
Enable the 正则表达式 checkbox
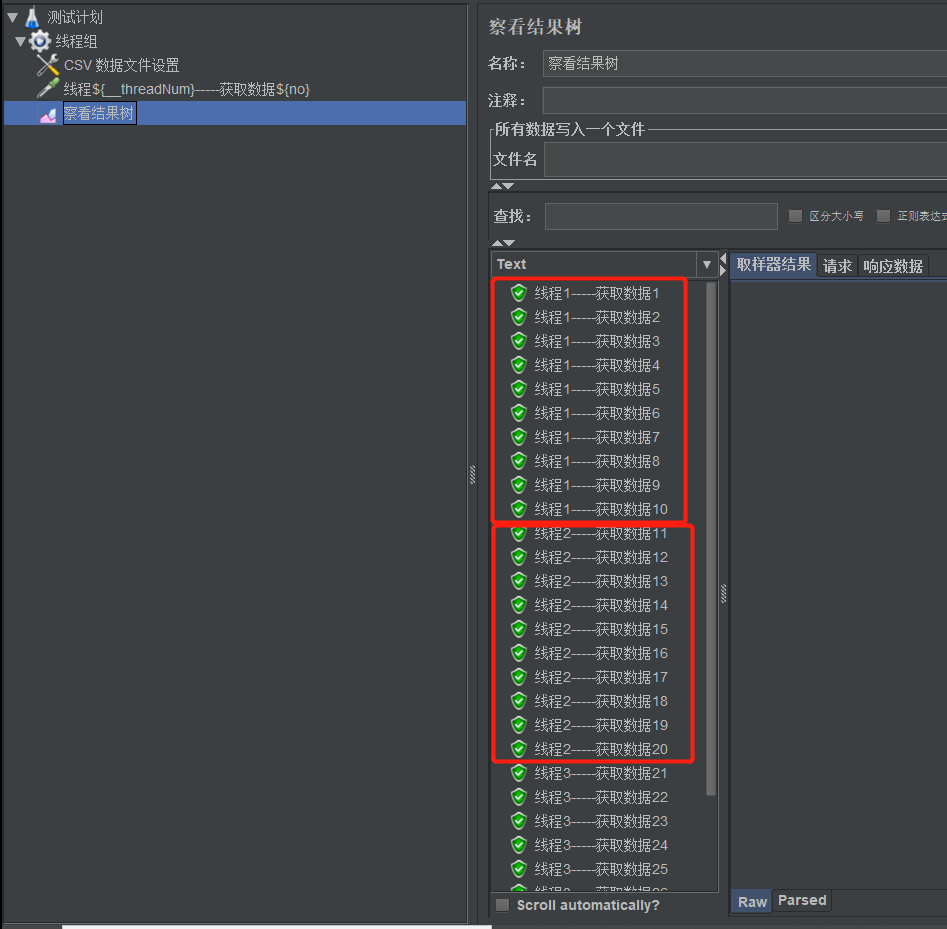coord(883,215)
